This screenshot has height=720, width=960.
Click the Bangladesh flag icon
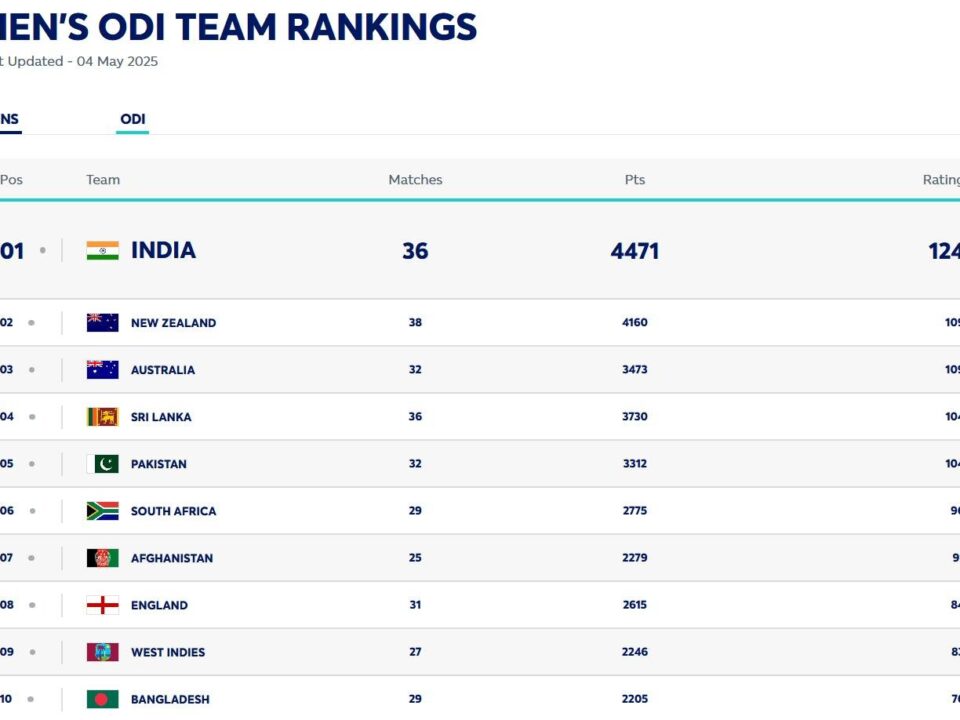102,699
